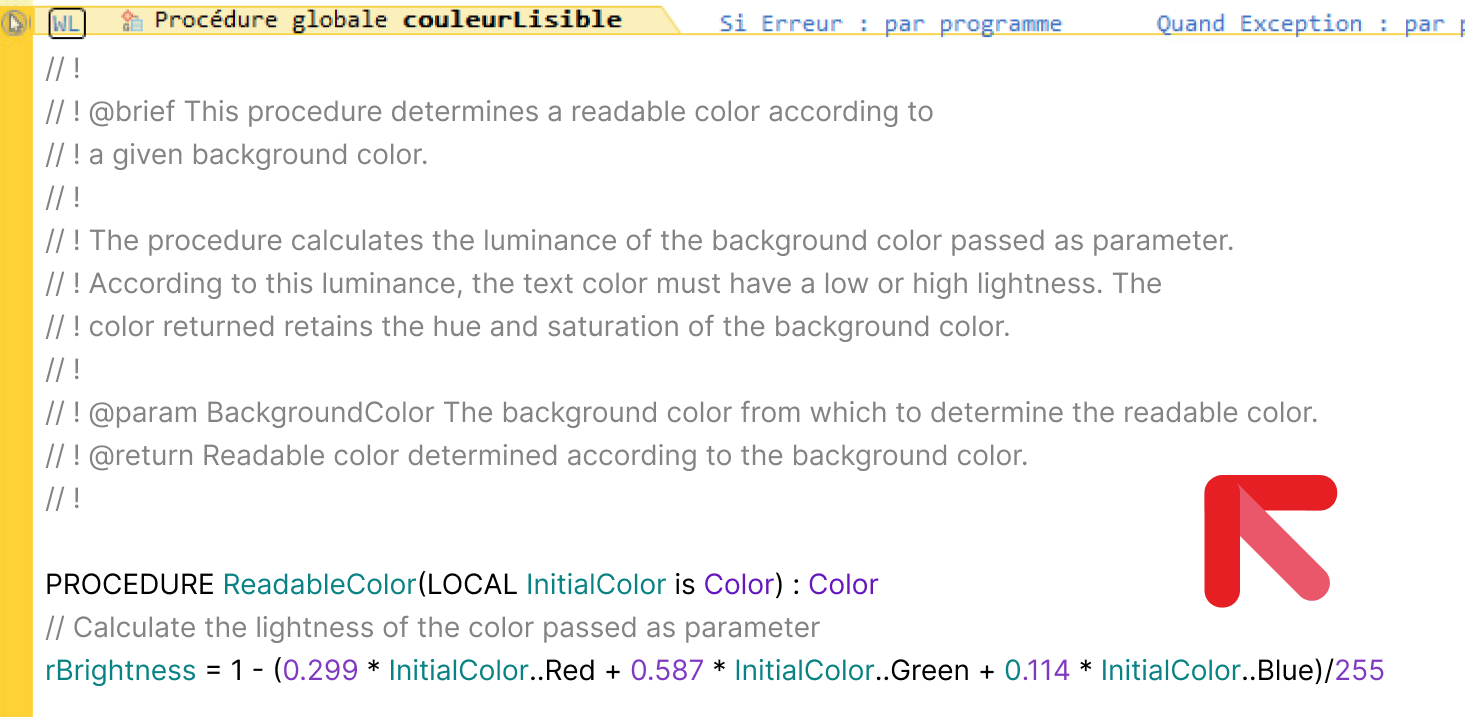
Task: Click the ReadableColor procedure name
Action: (x=319, y=584)
